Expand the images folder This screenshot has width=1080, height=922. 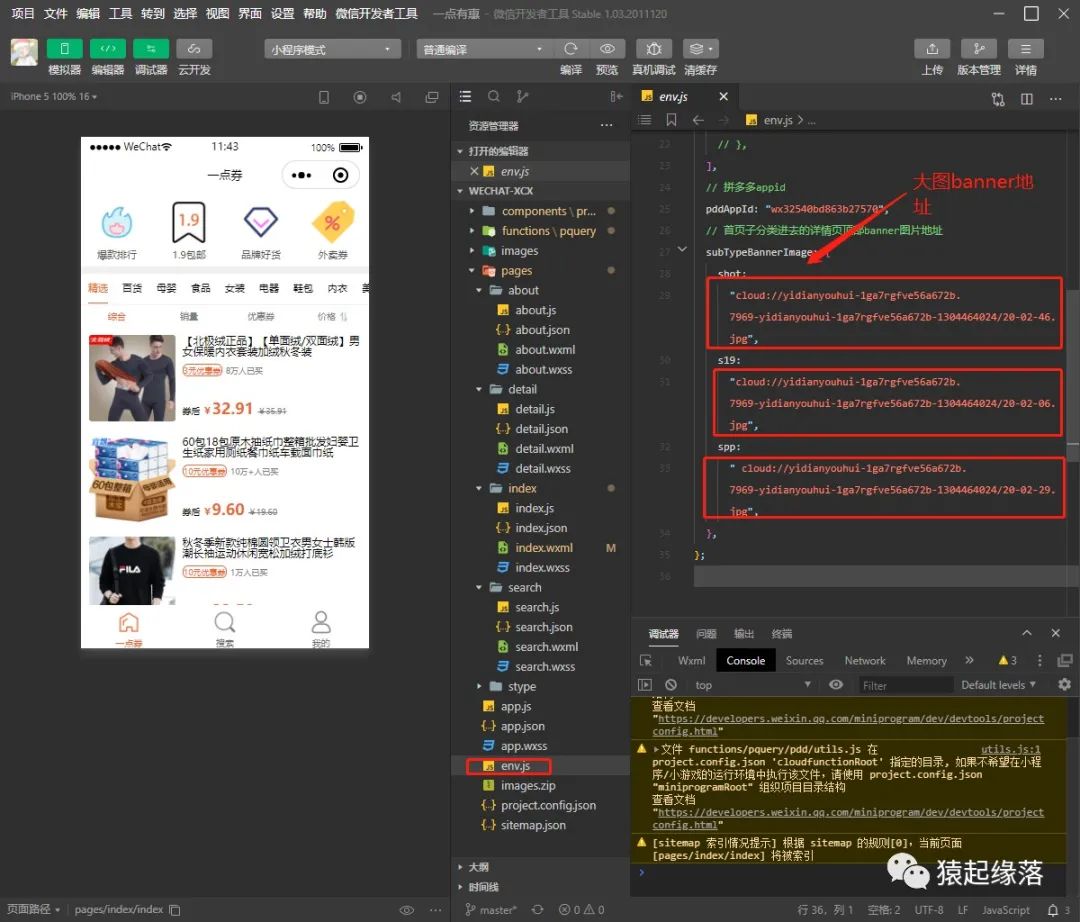coord(472,251)
